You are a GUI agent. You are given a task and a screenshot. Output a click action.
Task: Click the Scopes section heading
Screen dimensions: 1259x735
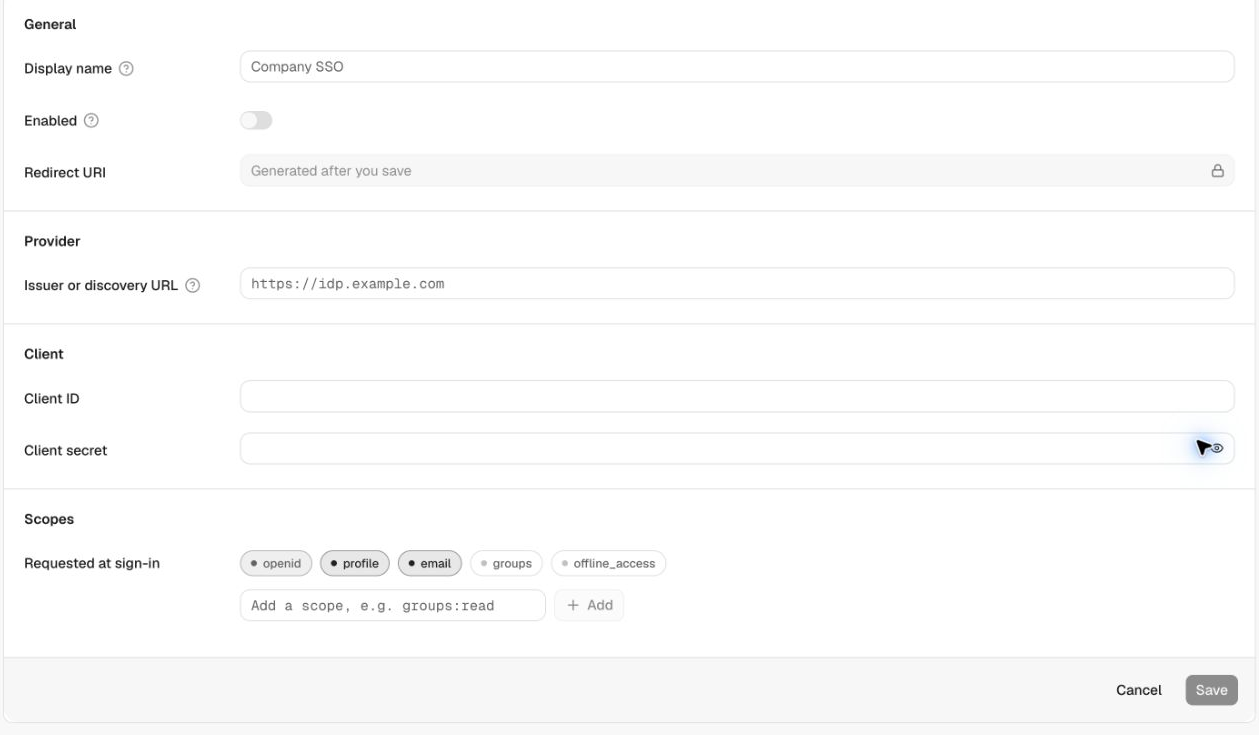(x=49, y=520)
